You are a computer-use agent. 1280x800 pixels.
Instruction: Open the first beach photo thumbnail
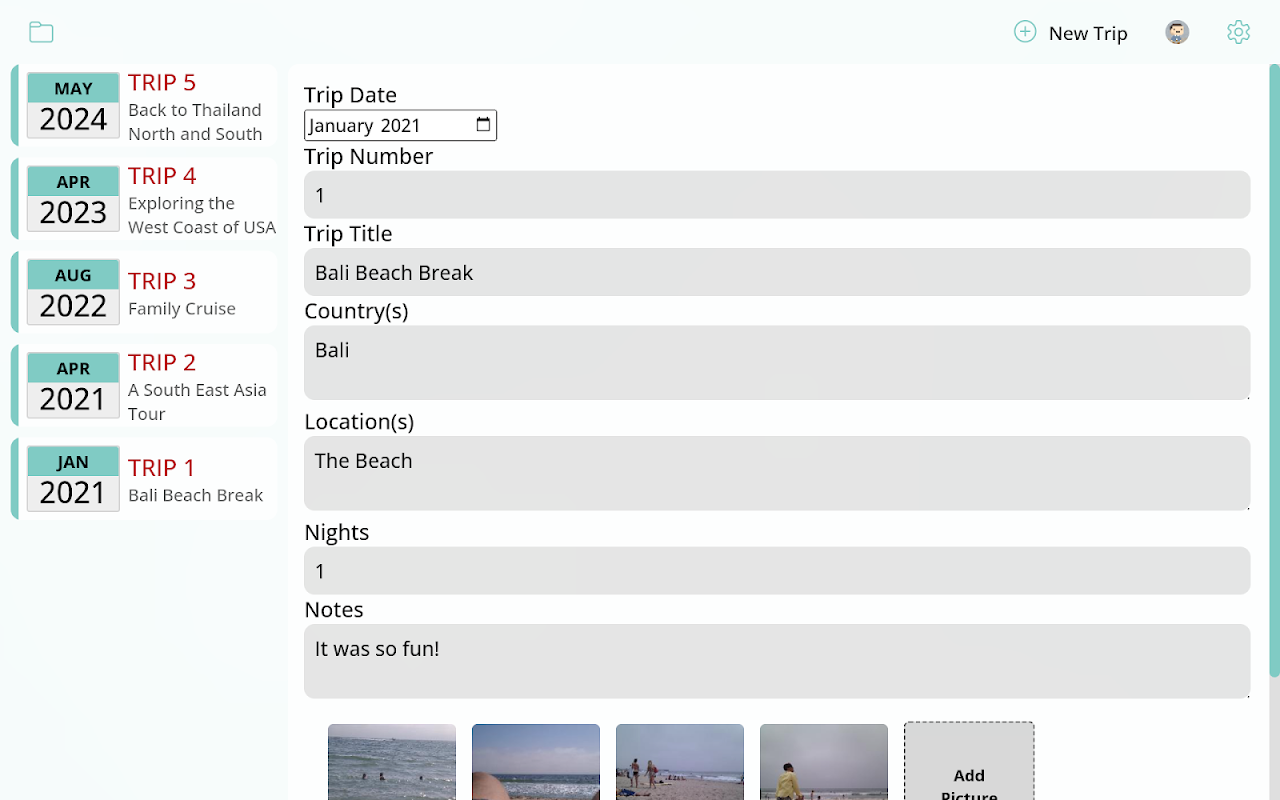pos(392,762)
